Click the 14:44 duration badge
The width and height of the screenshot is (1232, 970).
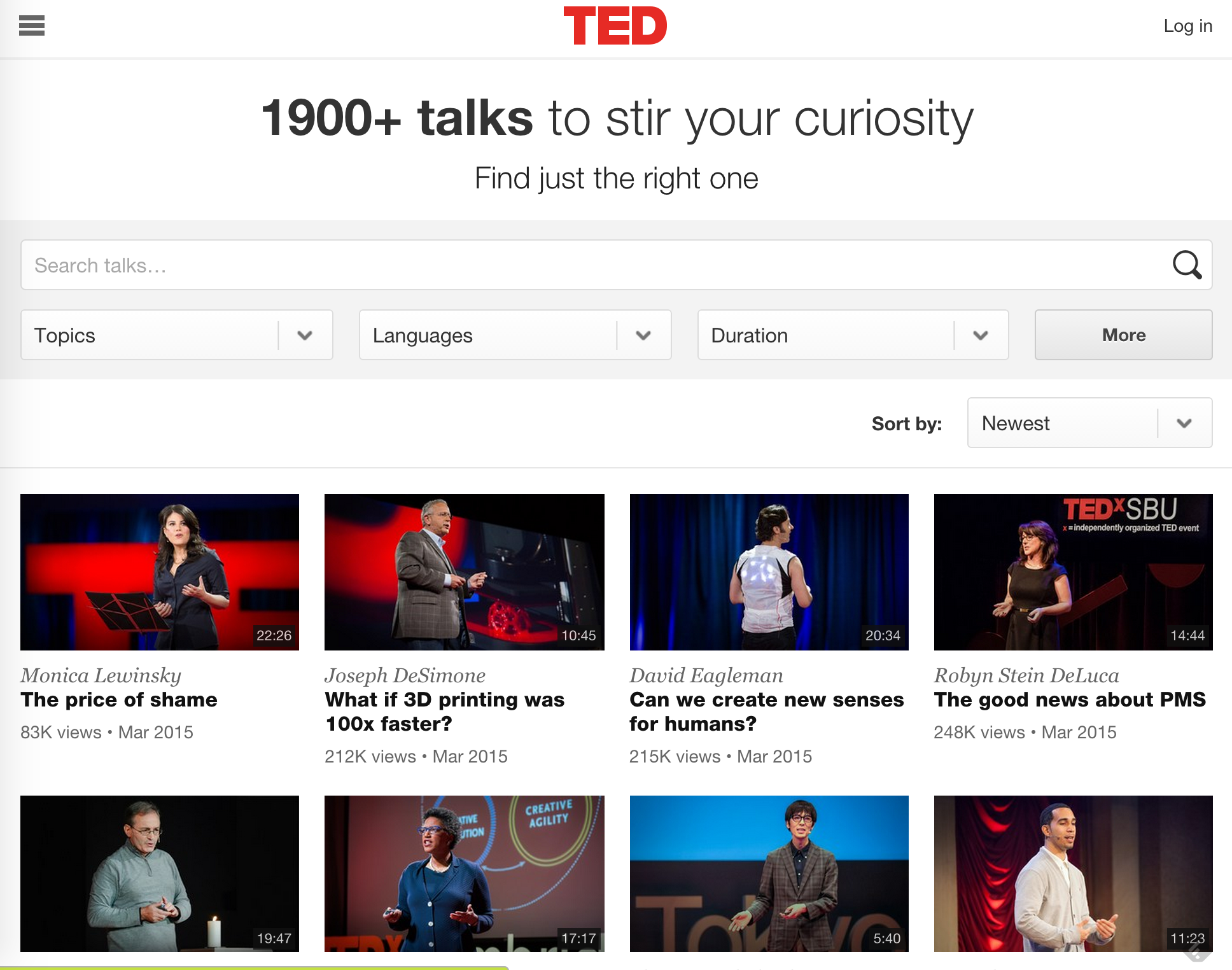click(1187, 635)
